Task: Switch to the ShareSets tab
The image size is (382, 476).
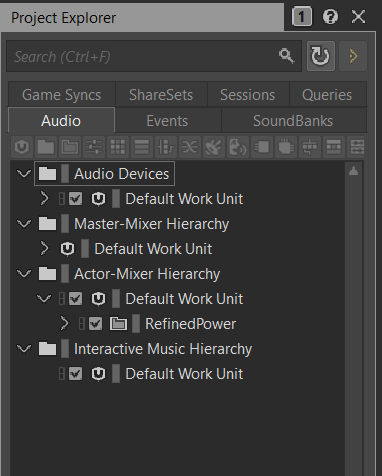Action: tap(161, 95)
